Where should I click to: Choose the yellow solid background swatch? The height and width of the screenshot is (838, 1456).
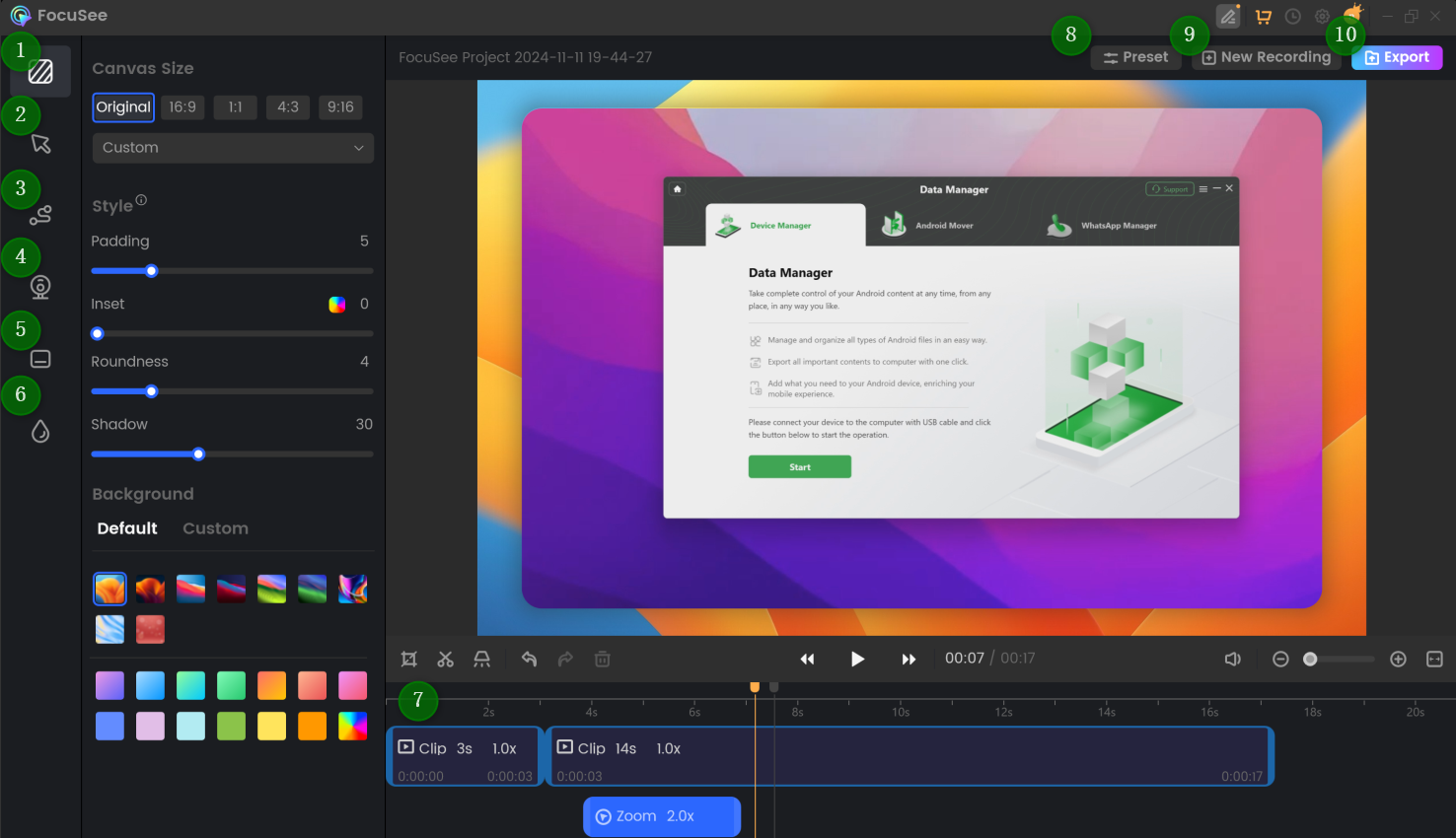click(x=271, y=726)
